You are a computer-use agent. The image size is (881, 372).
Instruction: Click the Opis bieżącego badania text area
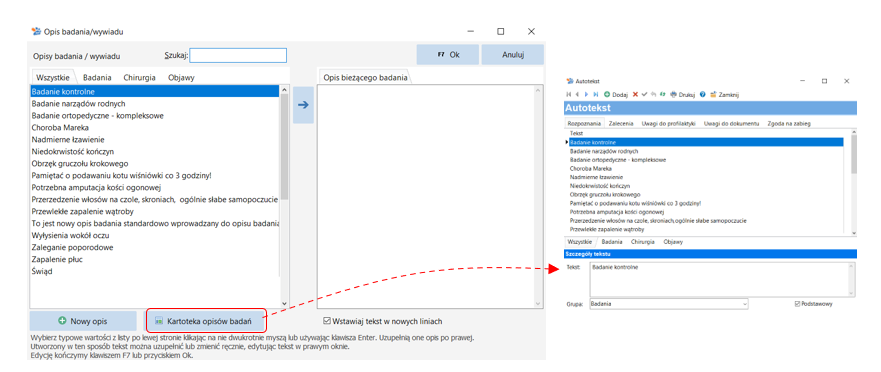tap(430, 196)
